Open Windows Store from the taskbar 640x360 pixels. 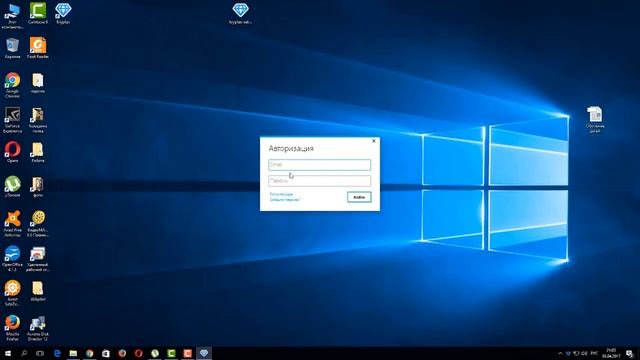[x=106, y=353]
